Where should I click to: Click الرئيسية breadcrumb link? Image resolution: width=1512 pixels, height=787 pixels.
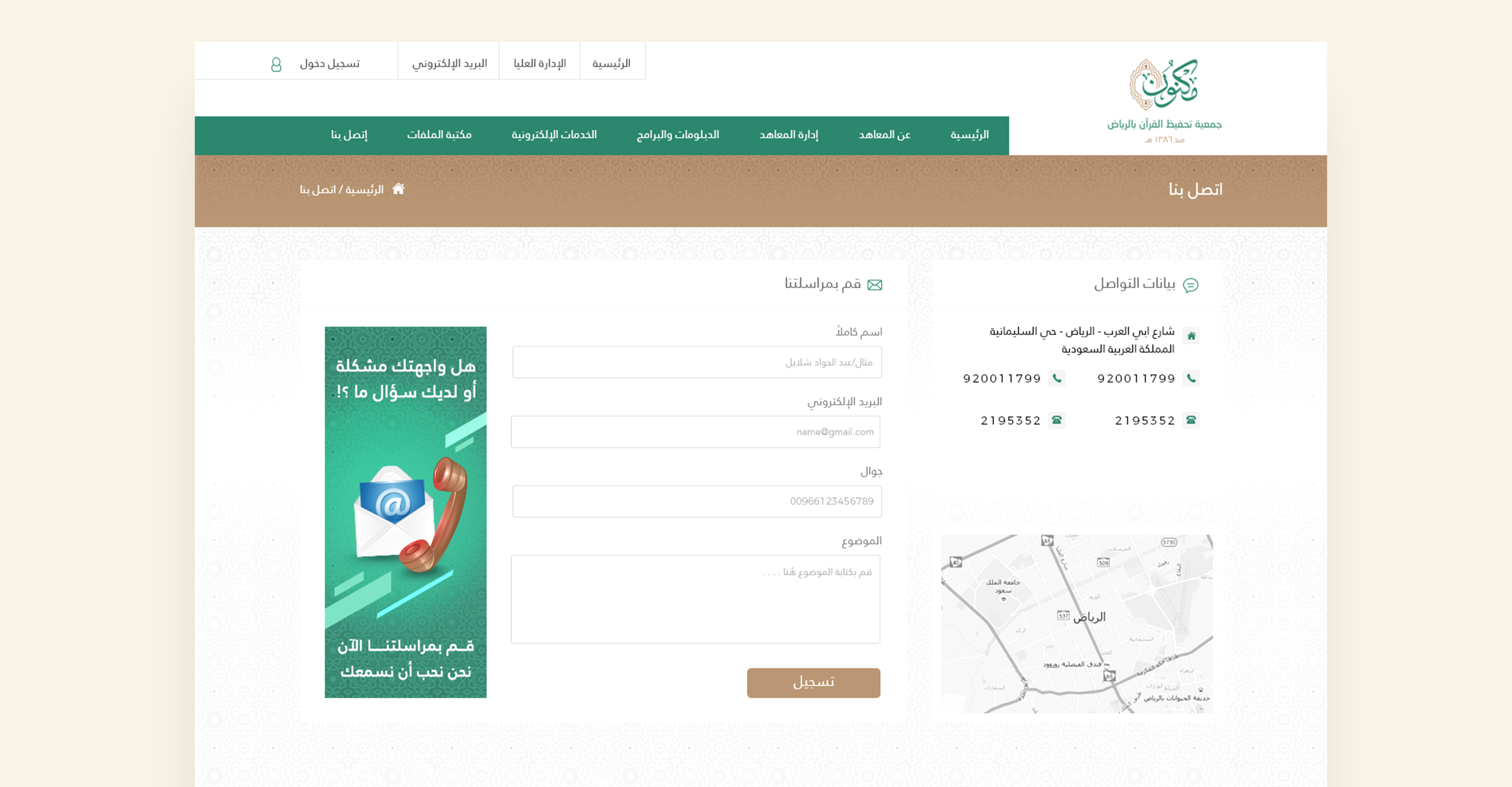[x=364, y=190]
